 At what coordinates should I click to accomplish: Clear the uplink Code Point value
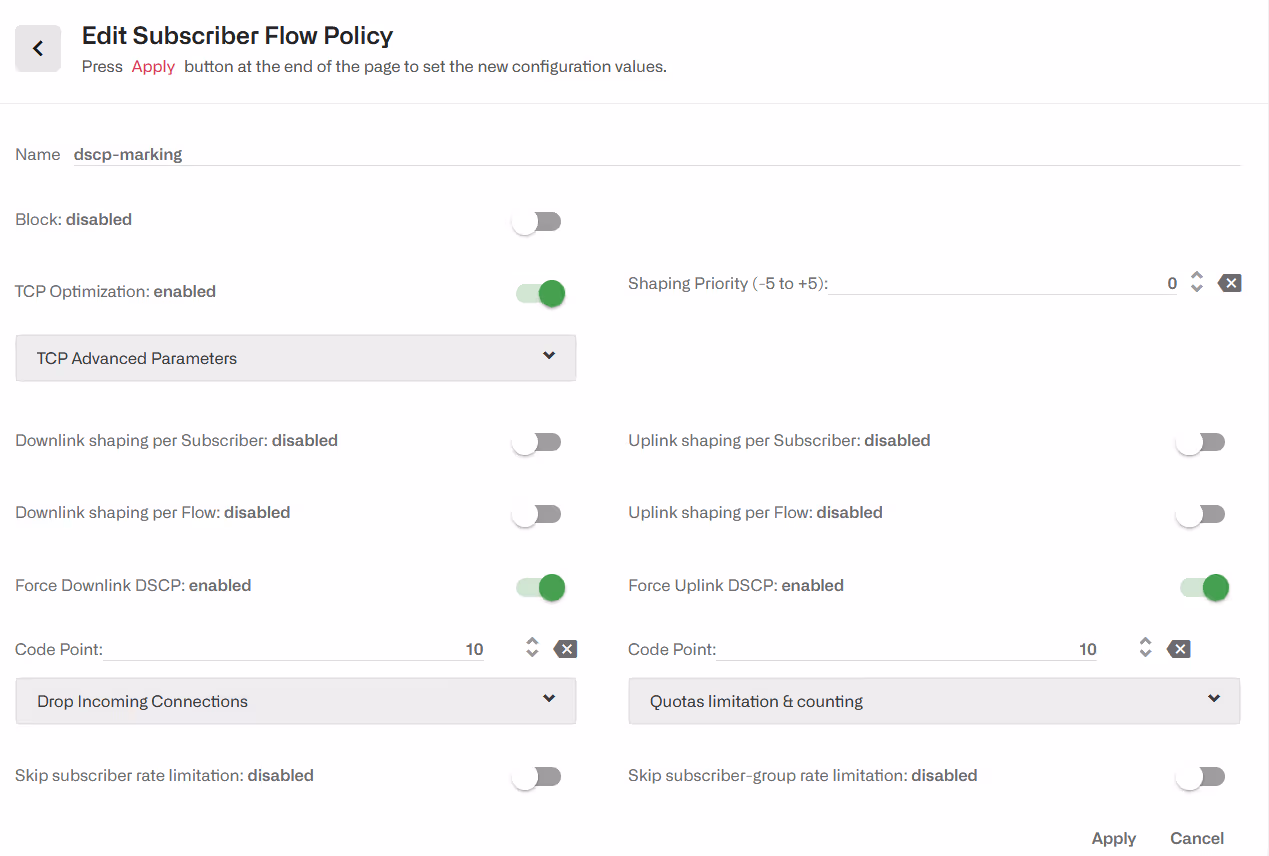[x=1179, y=649]
